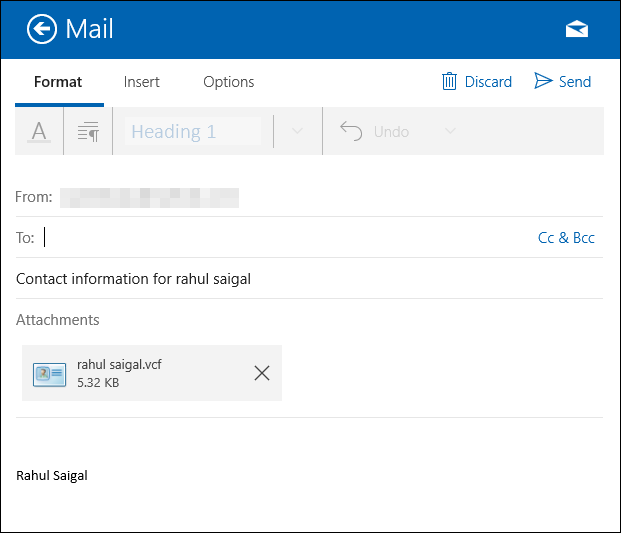The image size is (621, 533).
Task: Click the Discard trash icon
Action: [450, 82]
